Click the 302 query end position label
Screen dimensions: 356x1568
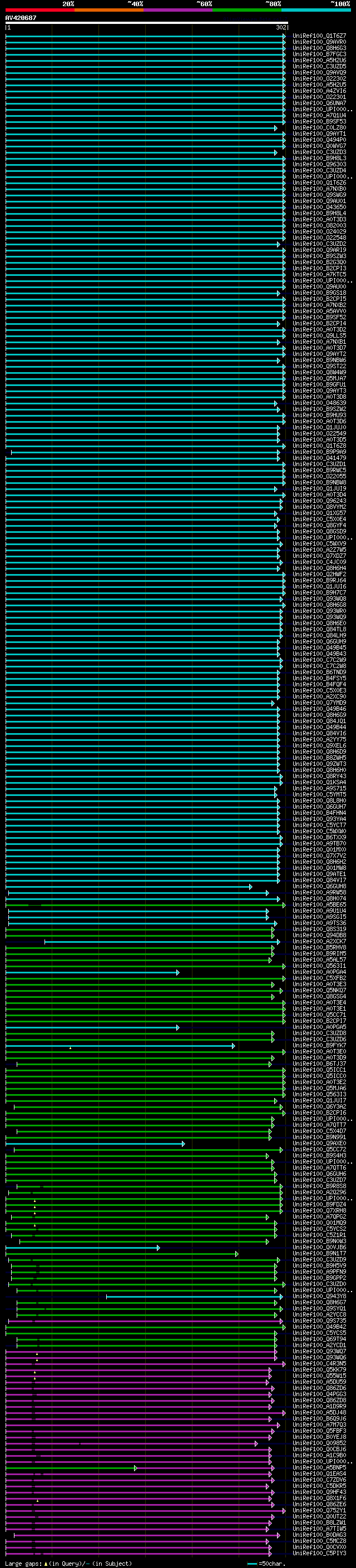[281, 27]
